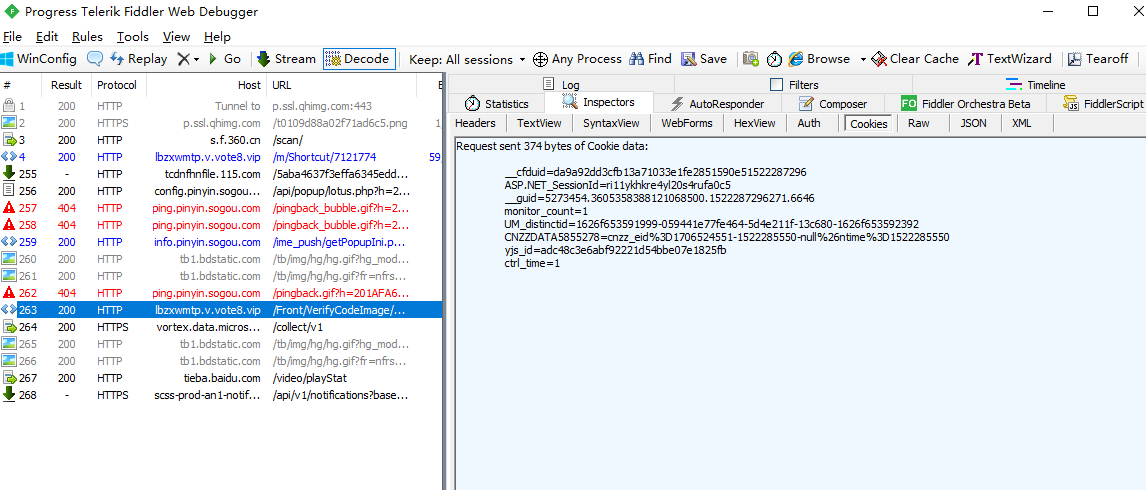This screenshot has height=490, width=1146.
Task: Select session 267 tieba.baidu.com
Action: [x=221, y=378]
